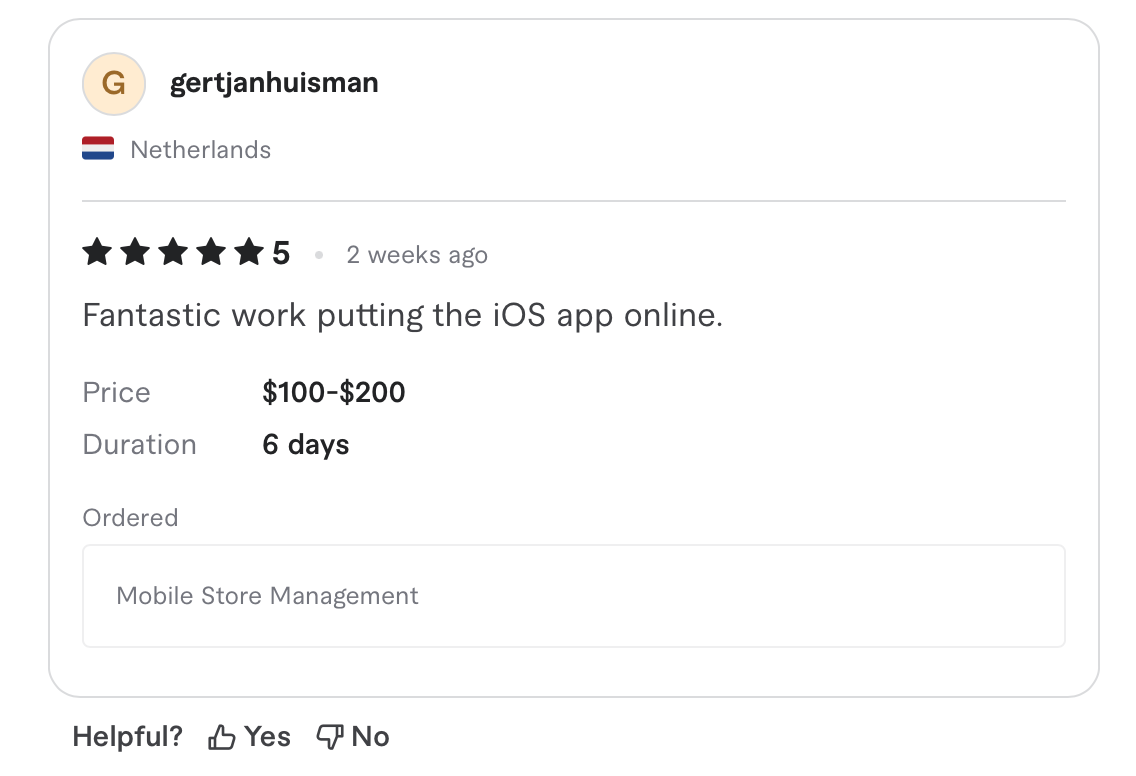Click the Netherlands country label
The image size is (1136, 776).
point(200,149)
